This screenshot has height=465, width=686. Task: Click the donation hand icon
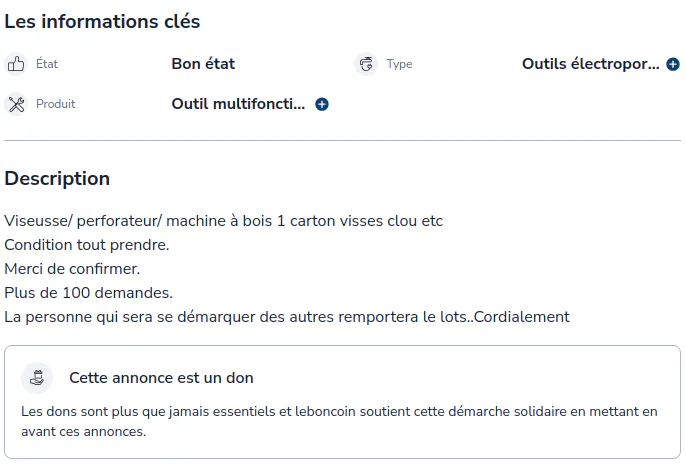tap(37, 378)
